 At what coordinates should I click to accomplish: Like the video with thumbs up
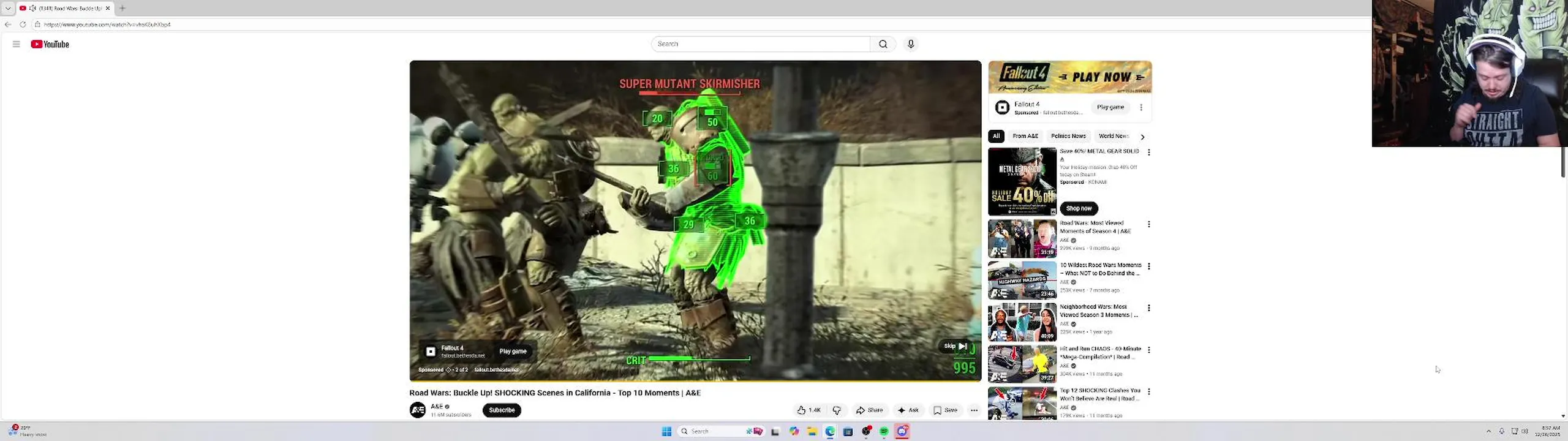coord(809,410)
